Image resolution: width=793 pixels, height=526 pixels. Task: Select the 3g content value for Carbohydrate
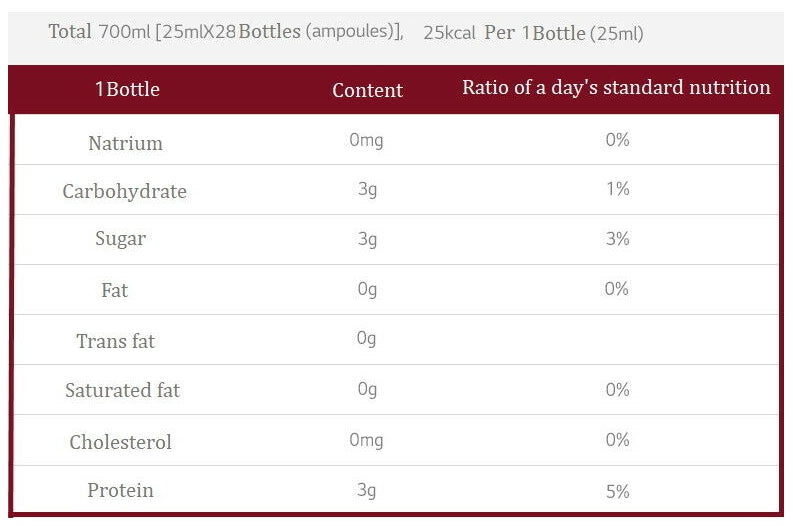pos(367,189)
